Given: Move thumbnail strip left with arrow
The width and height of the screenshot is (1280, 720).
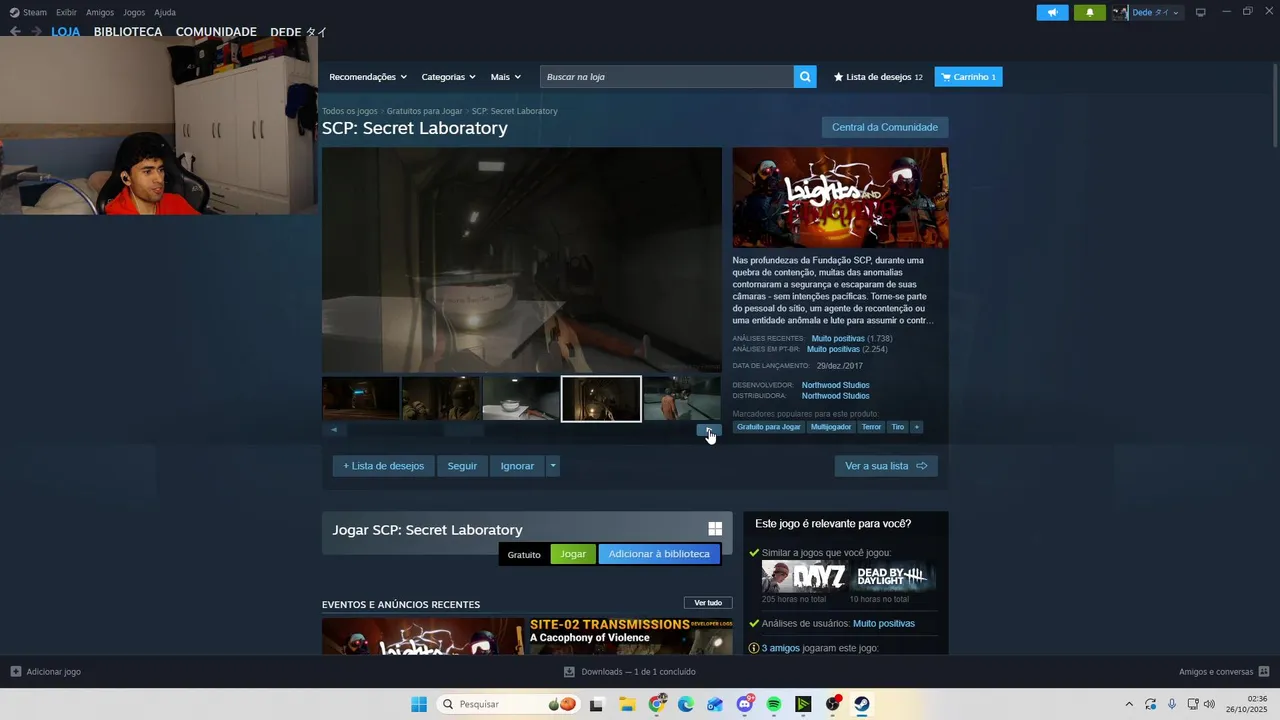Looking at the screenshot, I should pyautogui.click(x=334, y=430).
